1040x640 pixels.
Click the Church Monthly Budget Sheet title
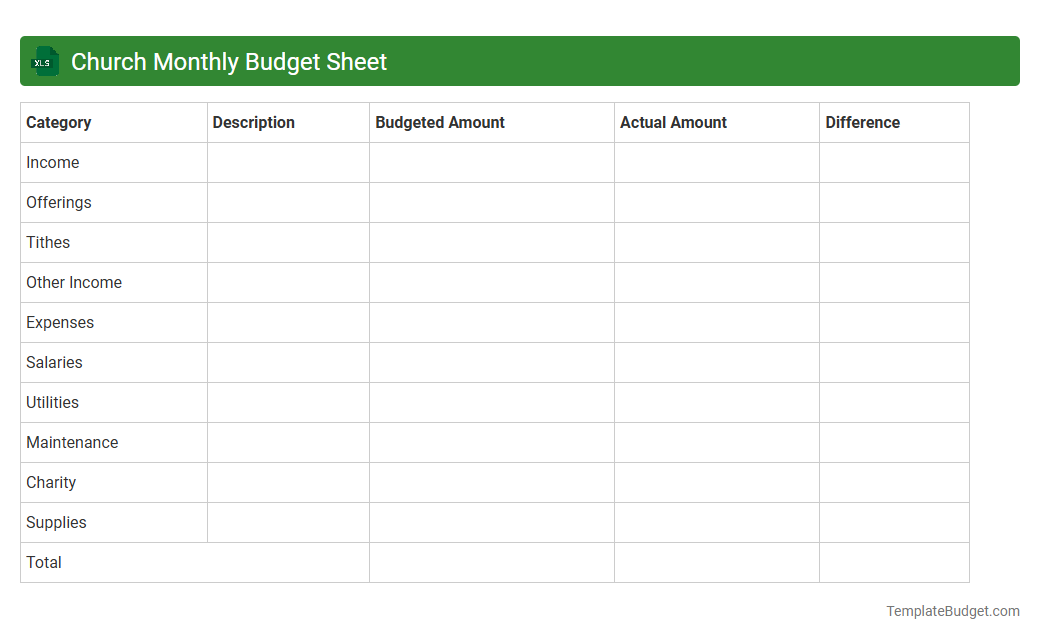(229, 61)
